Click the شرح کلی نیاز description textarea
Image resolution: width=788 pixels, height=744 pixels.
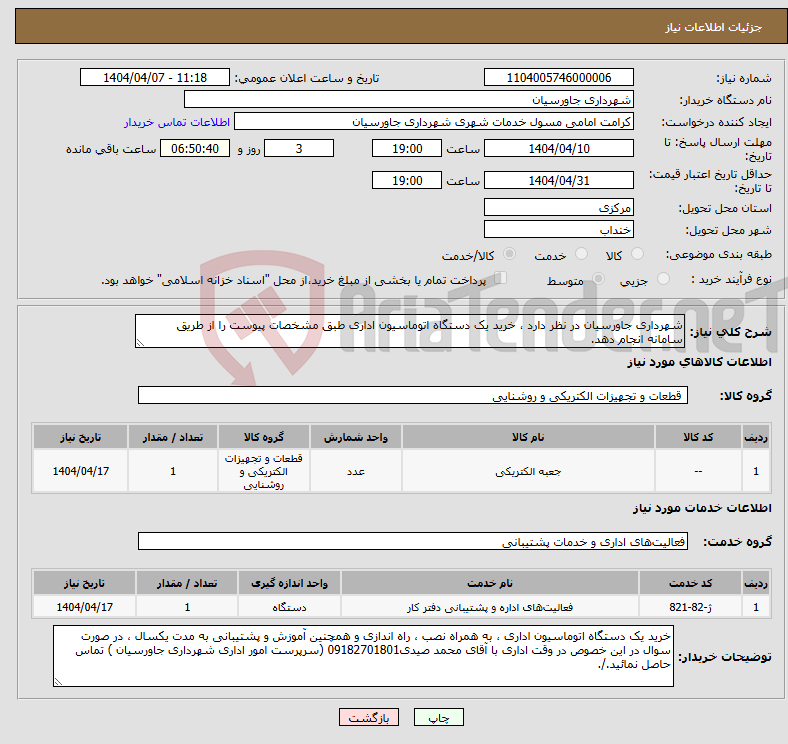[x=410, y=331]
